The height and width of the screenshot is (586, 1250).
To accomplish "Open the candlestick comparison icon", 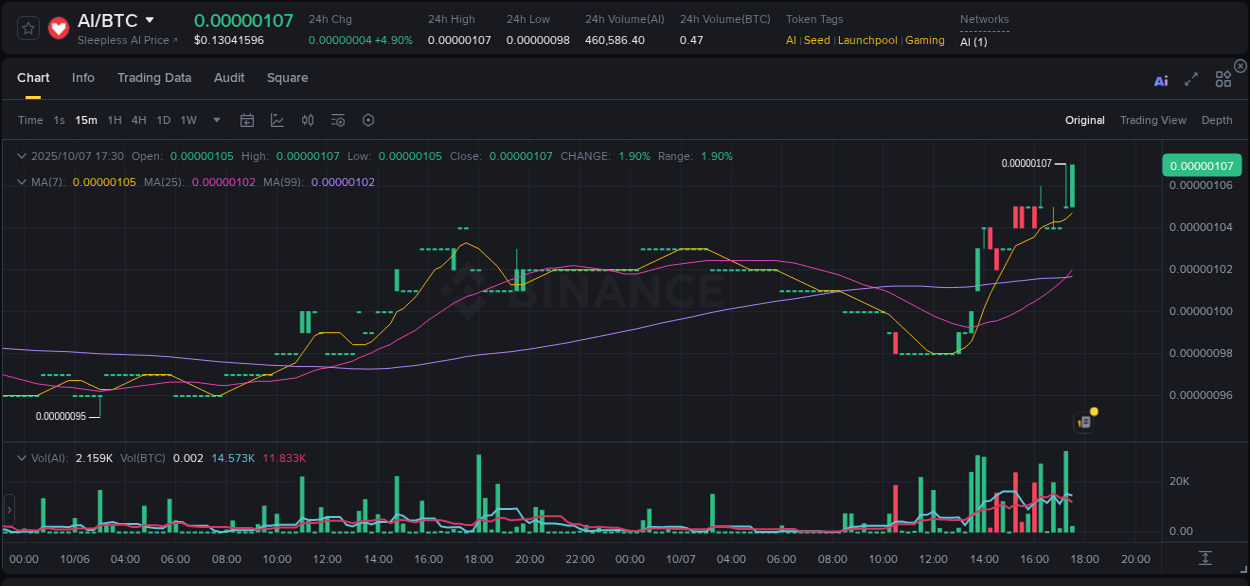I will [307, 120].
